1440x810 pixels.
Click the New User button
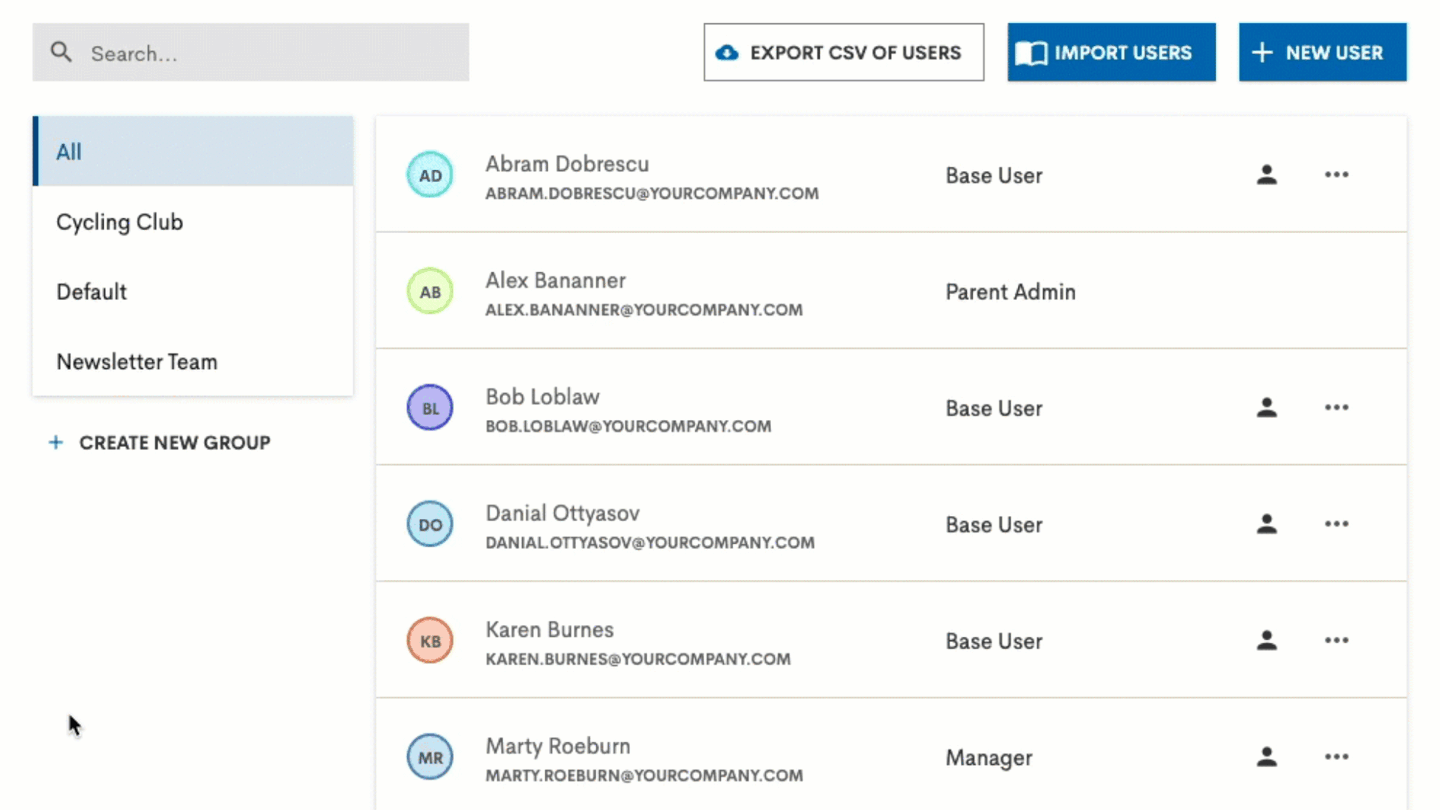pyautogui.click(x=1323, y=53)
